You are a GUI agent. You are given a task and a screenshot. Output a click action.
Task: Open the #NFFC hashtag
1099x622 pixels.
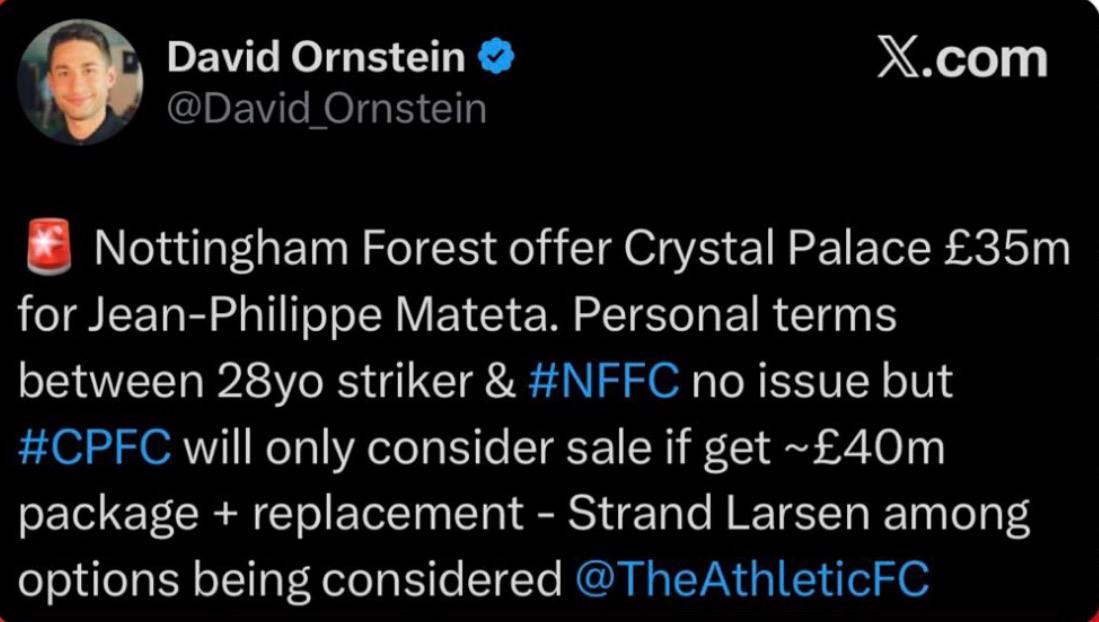pyautogui.click(x=602, y=381)
